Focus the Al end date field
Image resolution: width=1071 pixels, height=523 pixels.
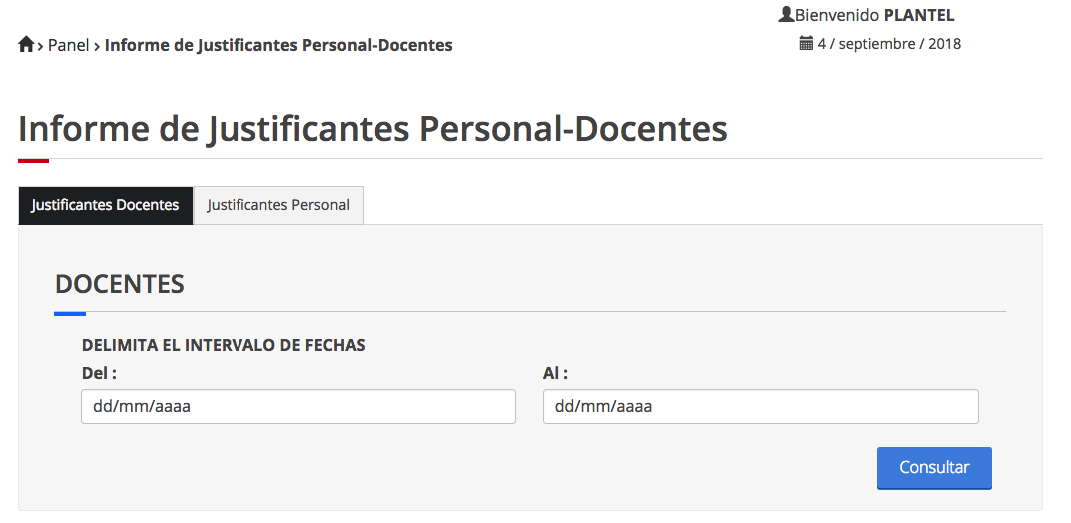pos(760,407)
